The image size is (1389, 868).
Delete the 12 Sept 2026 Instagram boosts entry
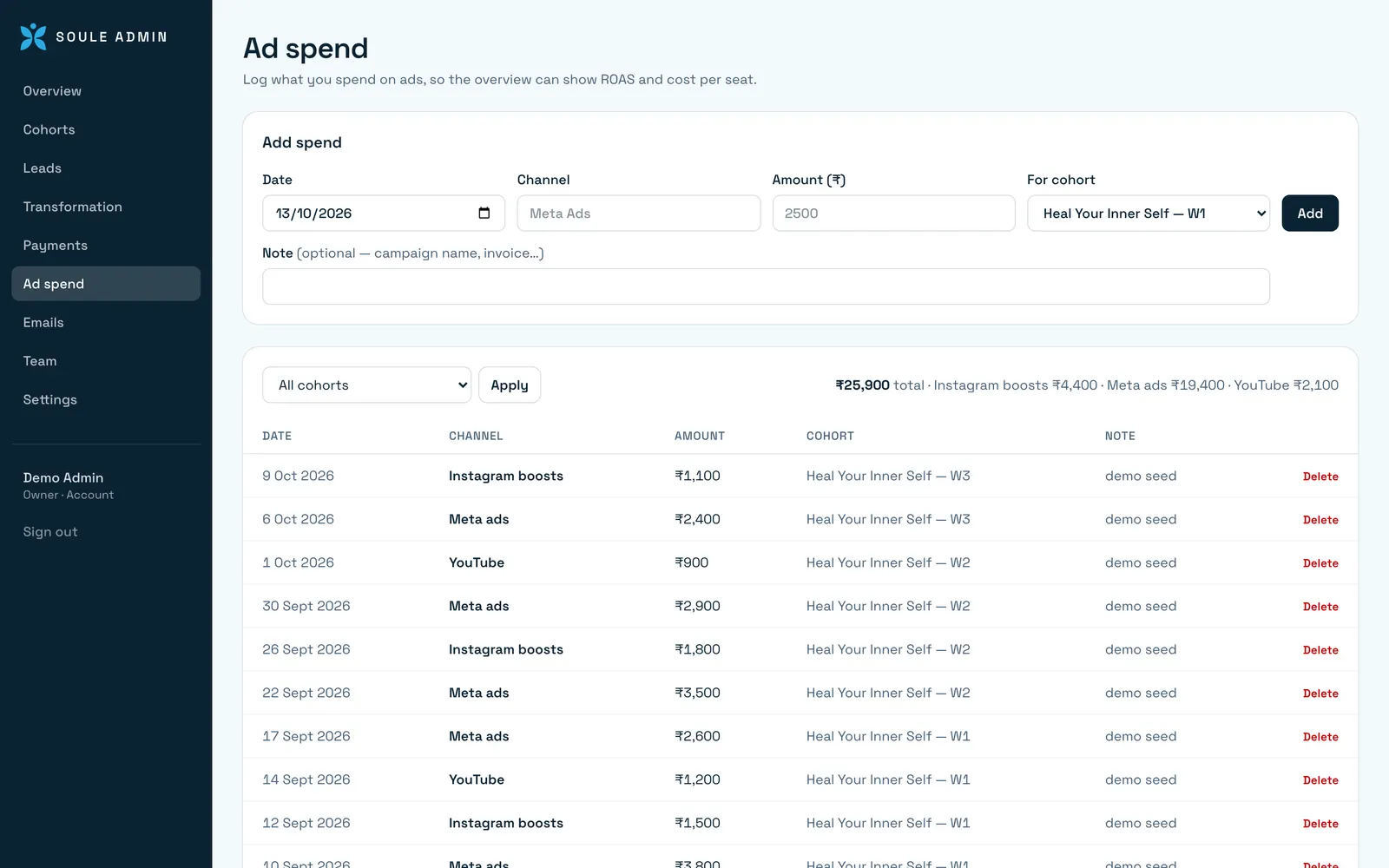coord(1320,824)
